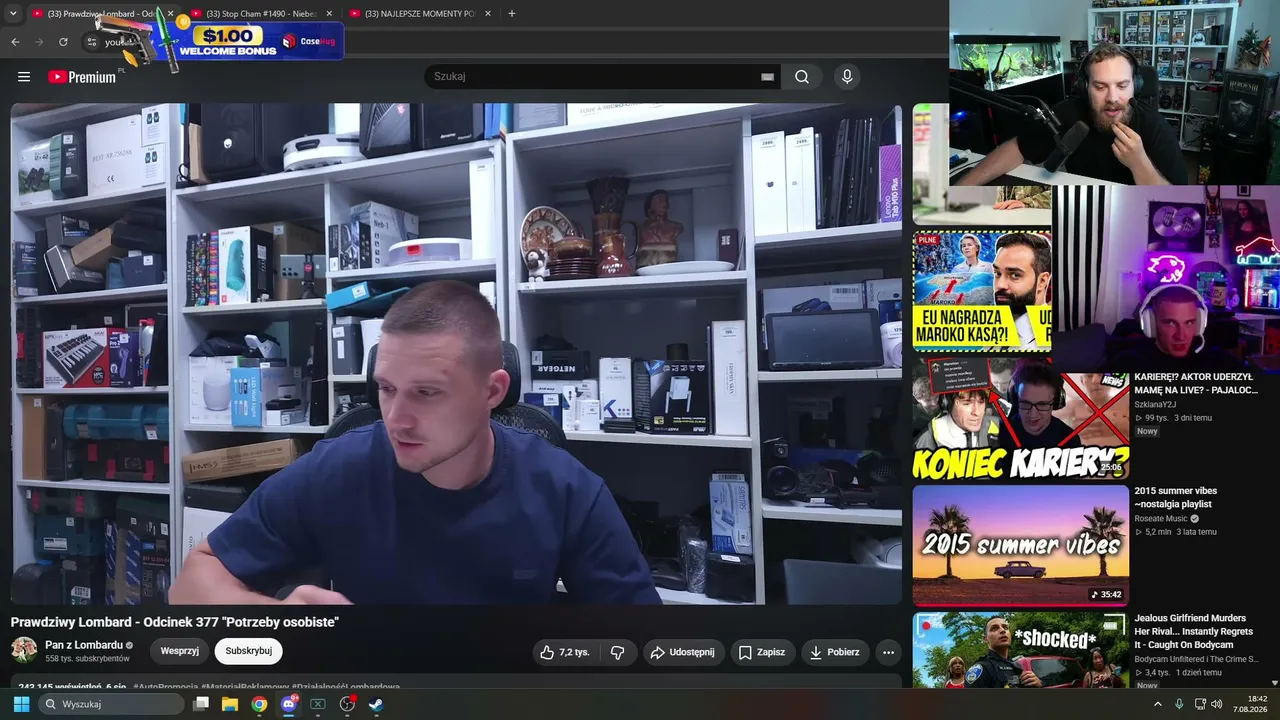Click #AutoPromocja hashtag in description

165,687
